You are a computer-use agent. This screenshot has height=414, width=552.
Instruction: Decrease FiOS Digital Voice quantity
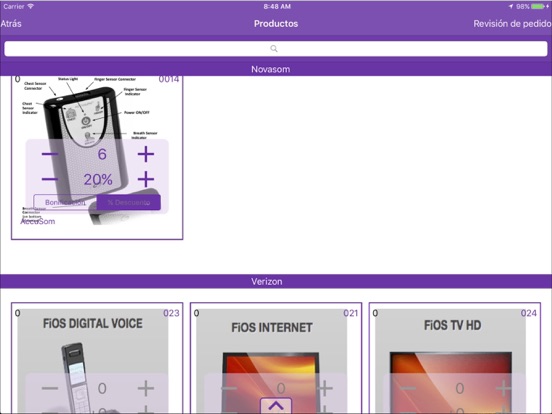tap(50, 388)
